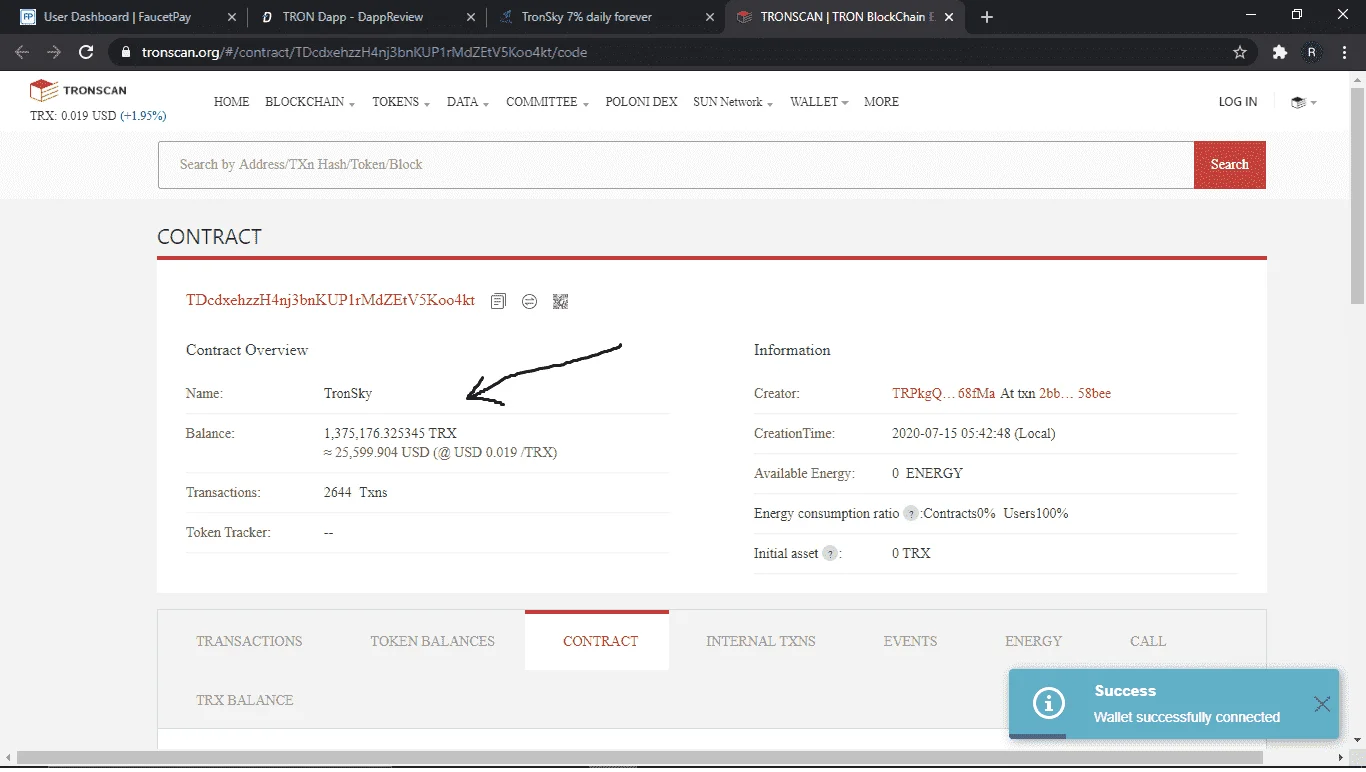The height and width of the screenshot is (772, 1366).
Task: Switch to the INTERNAL TXNS tab
Action: click(761, 641)
